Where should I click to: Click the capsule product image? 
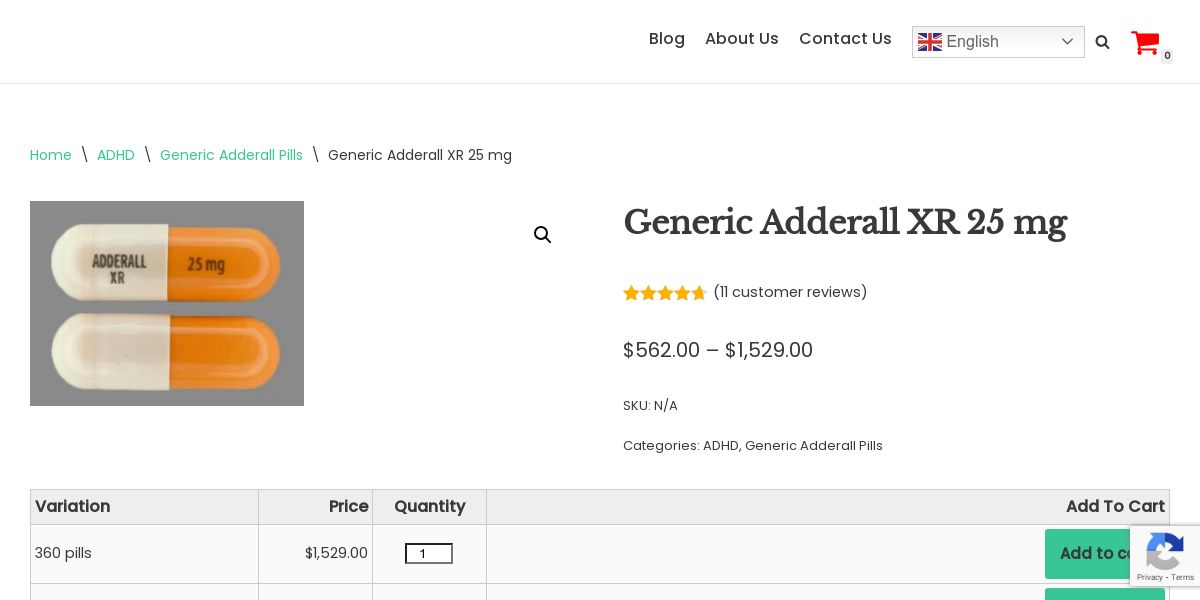click(x=167, y=303)
